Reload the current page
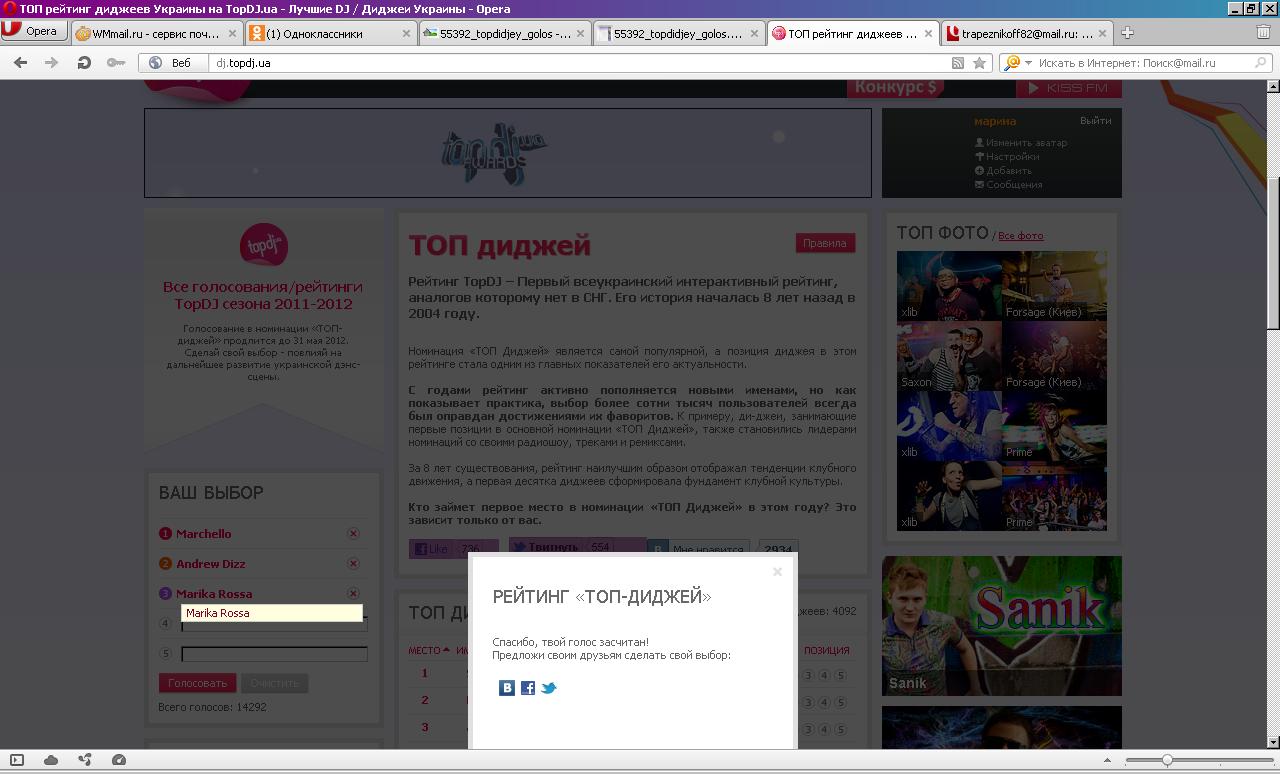The height and width of the screenshot is (774, 1280). click(x=84, y=62)
